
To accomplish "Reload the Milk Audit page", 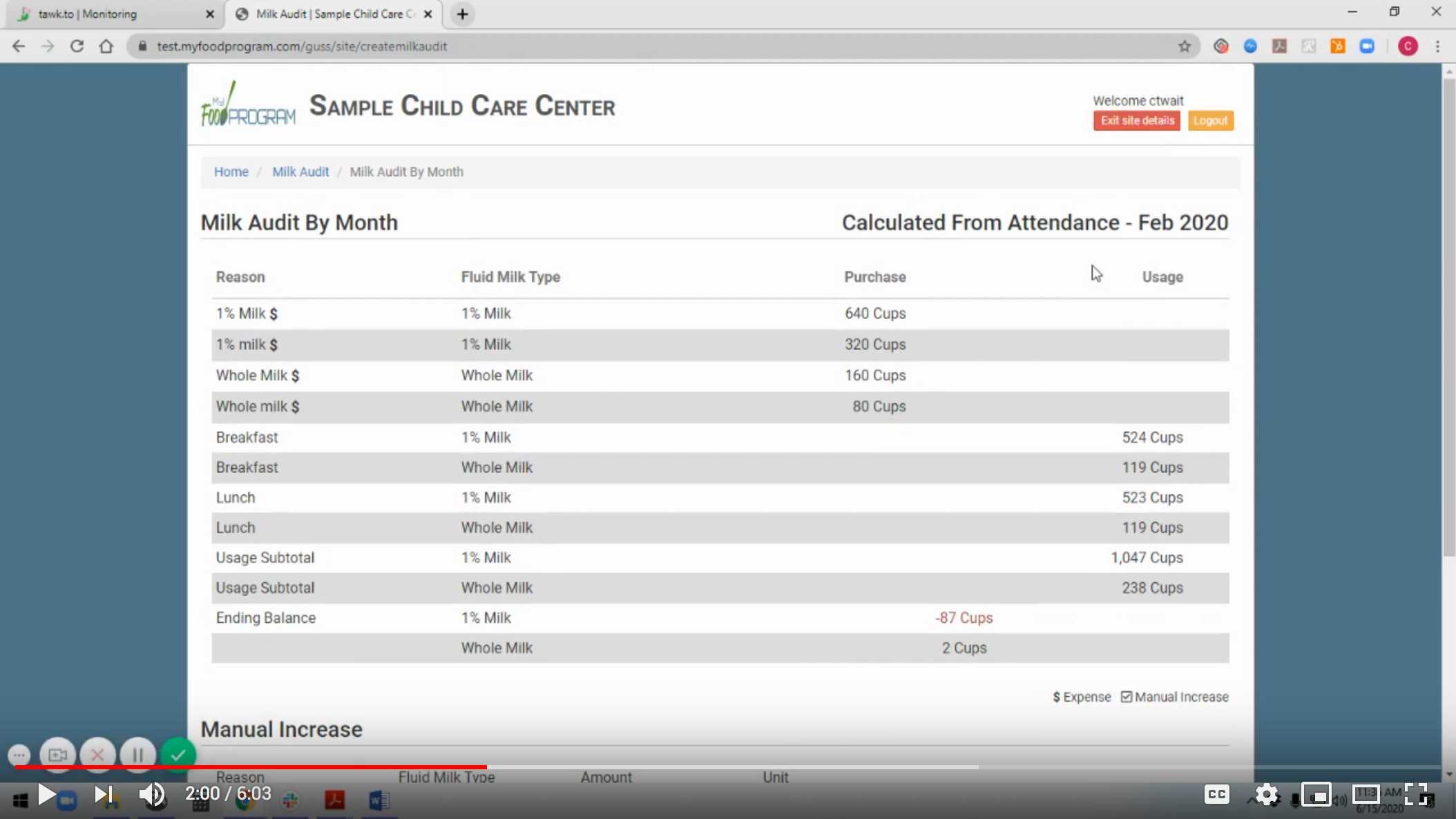I will [x=77, y=46].
